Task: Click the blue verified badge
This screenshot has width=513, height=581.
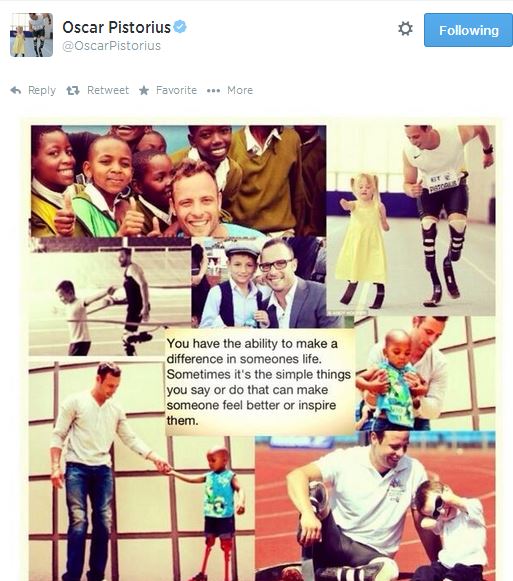Action: 180,27
